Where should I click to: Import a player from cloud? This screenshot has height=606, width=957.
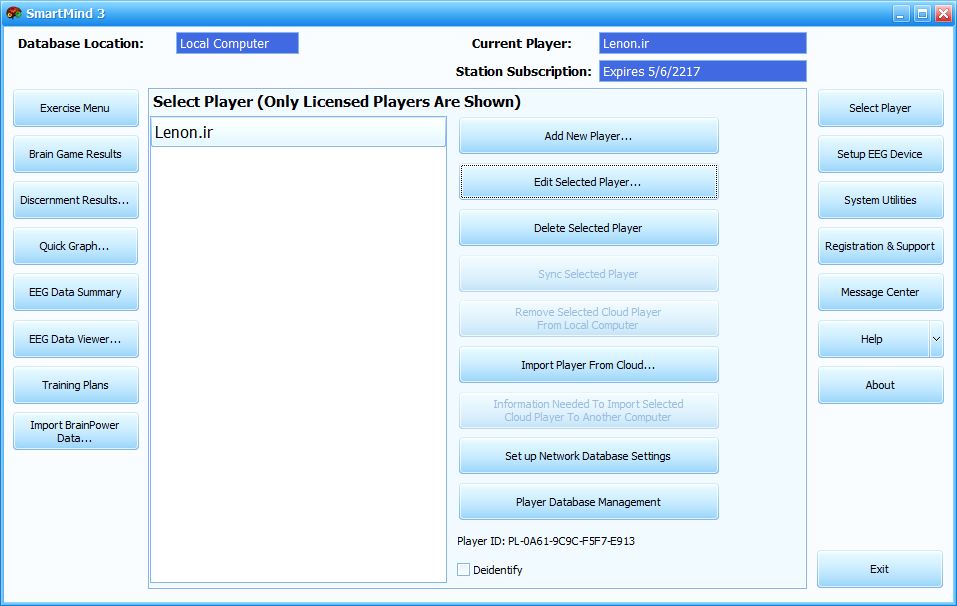tap(588, 365)
